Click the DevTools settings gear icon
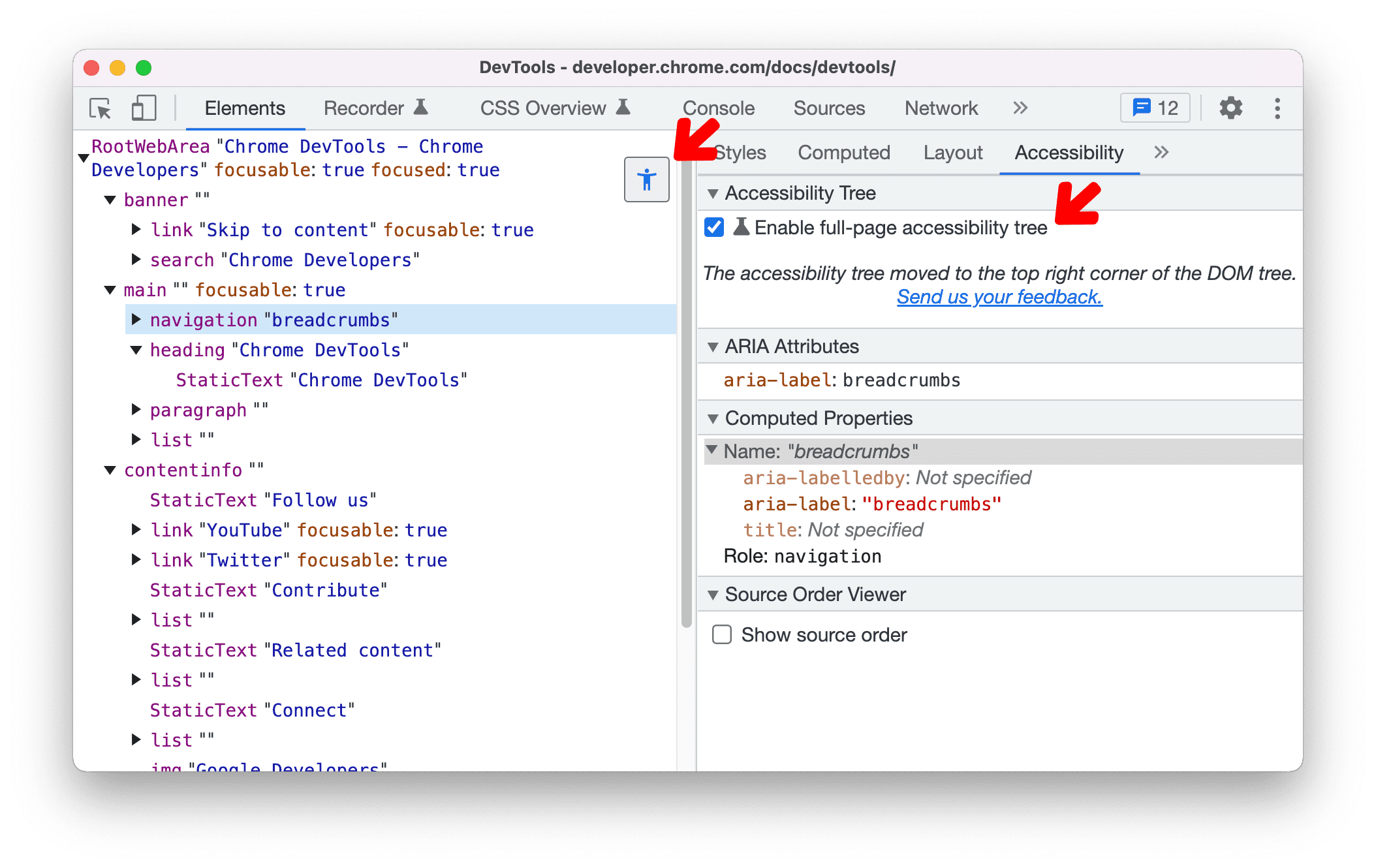The width and height of the screenshot is (1376, 868). tap(1229, 109)
